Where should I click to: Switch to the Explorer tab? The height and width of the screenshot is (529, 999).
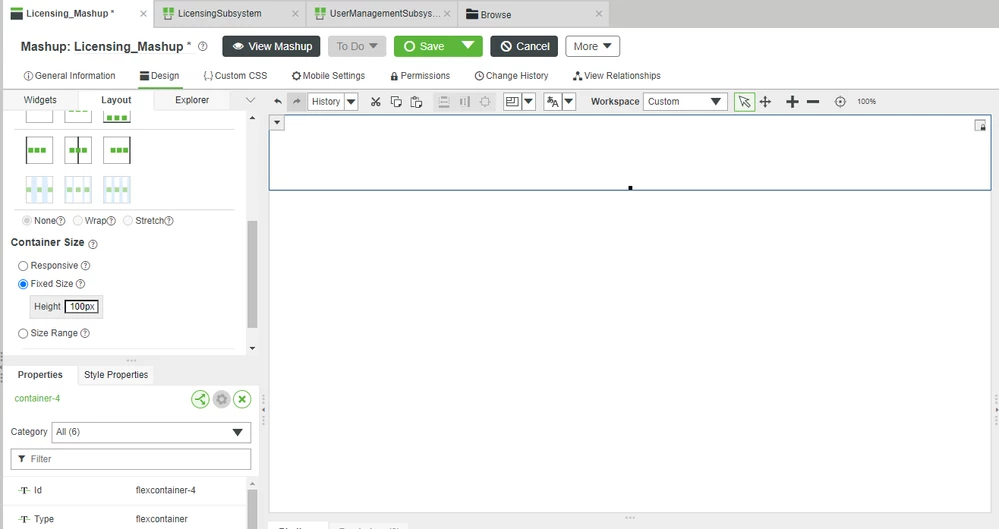point(192,100)
